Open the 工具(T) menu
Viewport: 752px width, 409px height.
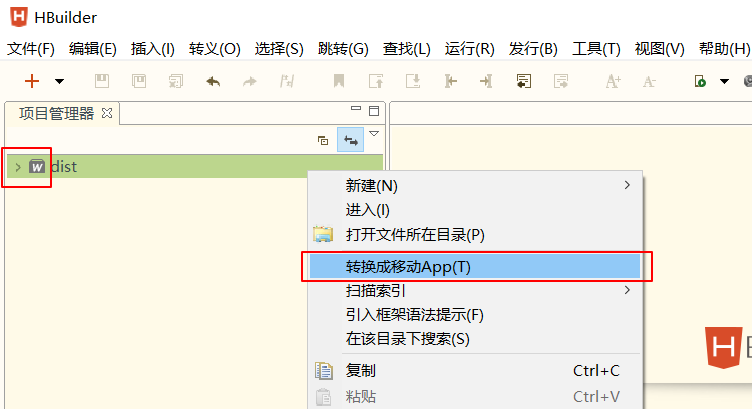coord(596,49)
